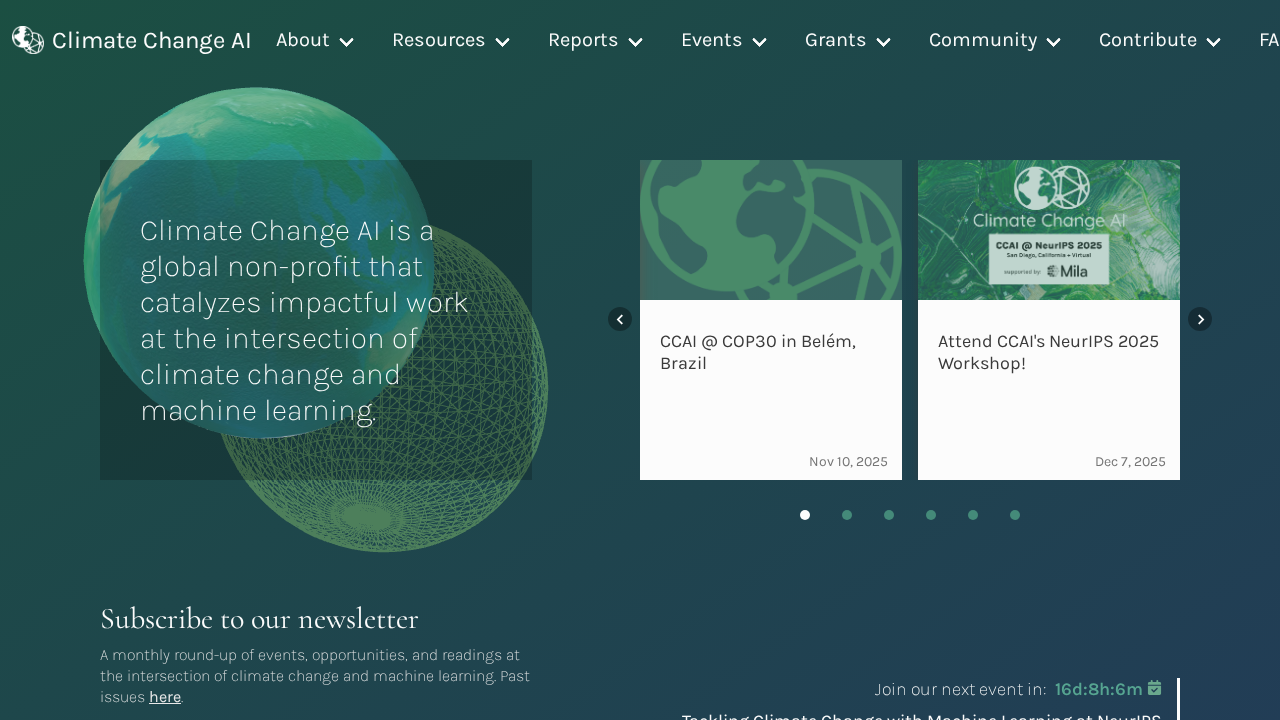1280x720 pixels.
Task: Go to previous carousel slide arrow
Action: tap(620, 319)
